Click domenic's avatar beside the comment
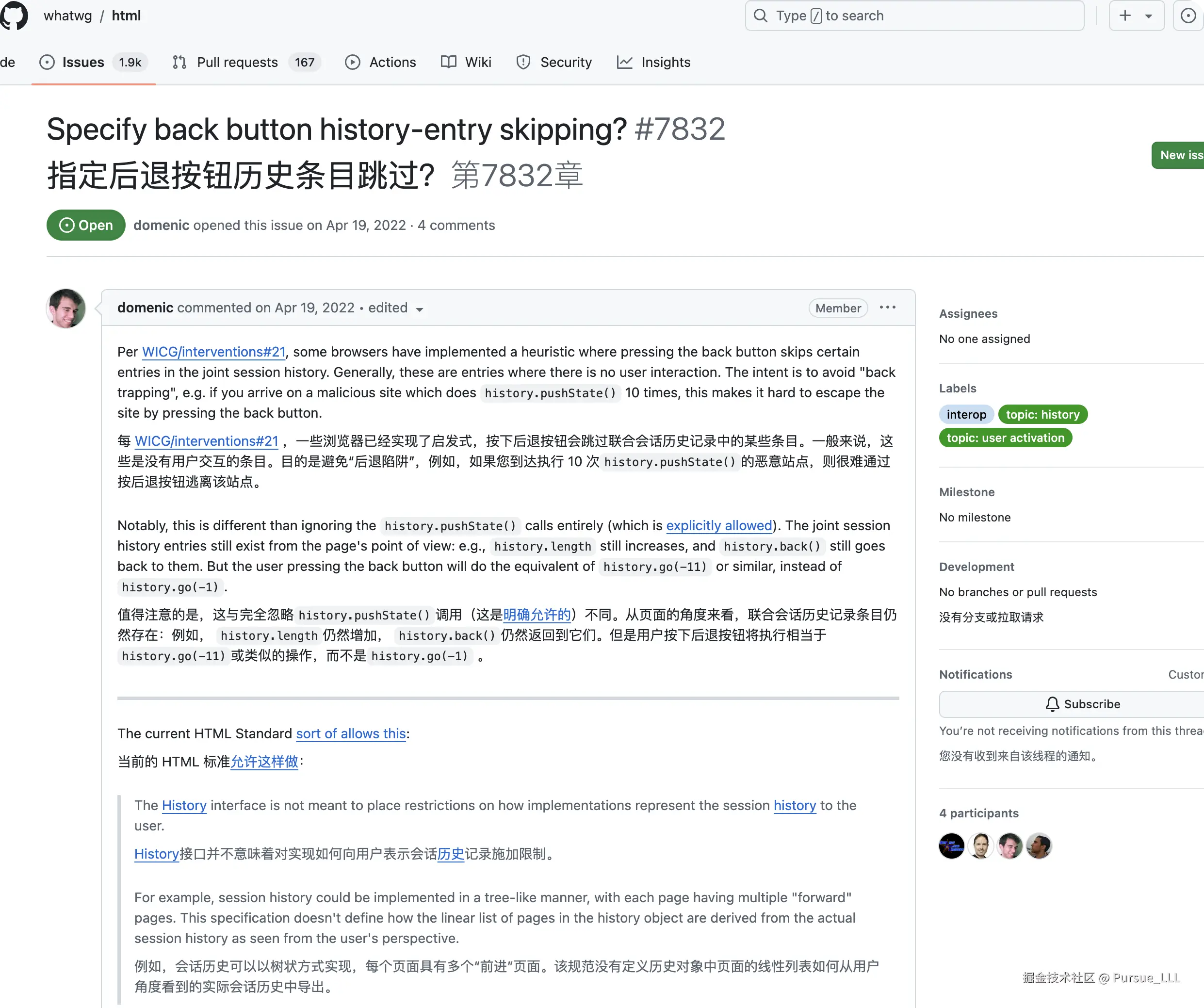The image size is (1204, 1008). coord(66,309)
